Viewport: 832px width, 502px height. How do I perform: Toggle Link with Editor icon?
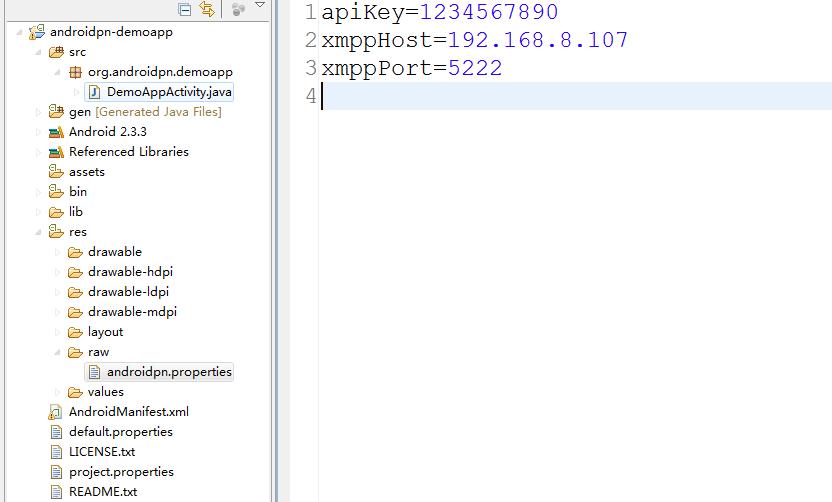[x=207, y=9]
